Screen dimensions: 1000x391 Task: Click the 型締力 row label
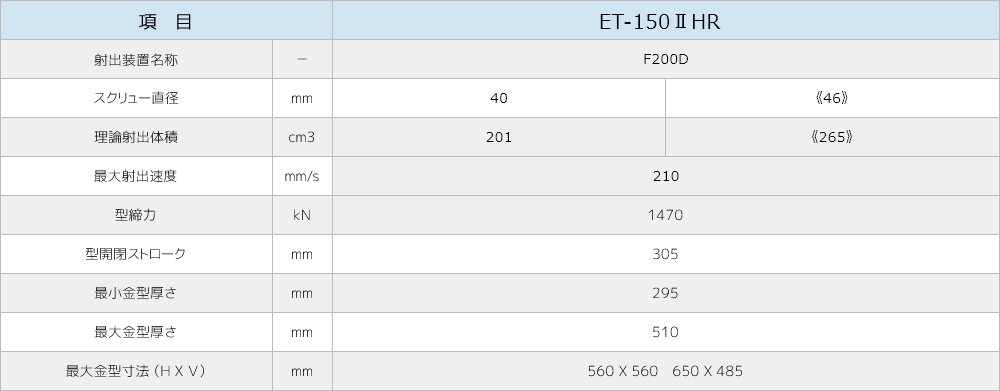coord(136,215)
